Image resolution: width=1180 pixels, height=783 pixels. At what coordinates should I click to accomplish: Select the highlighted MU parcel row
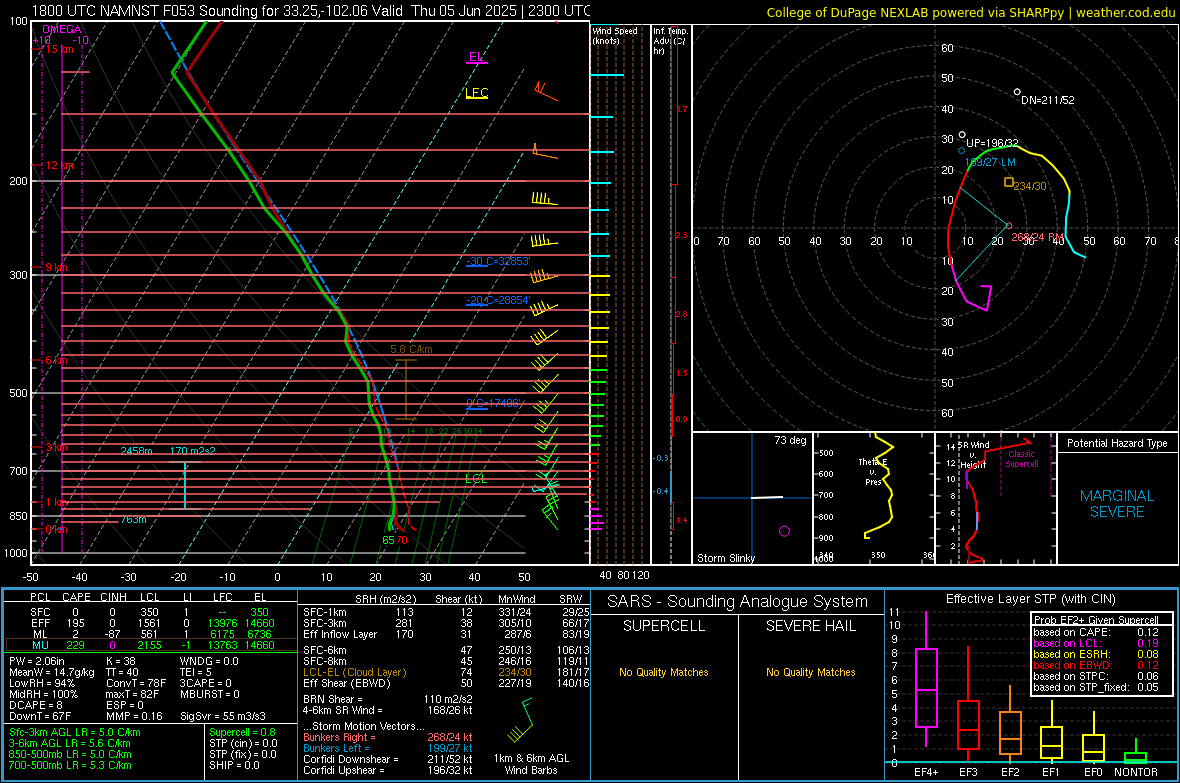[x=151, y=645]
